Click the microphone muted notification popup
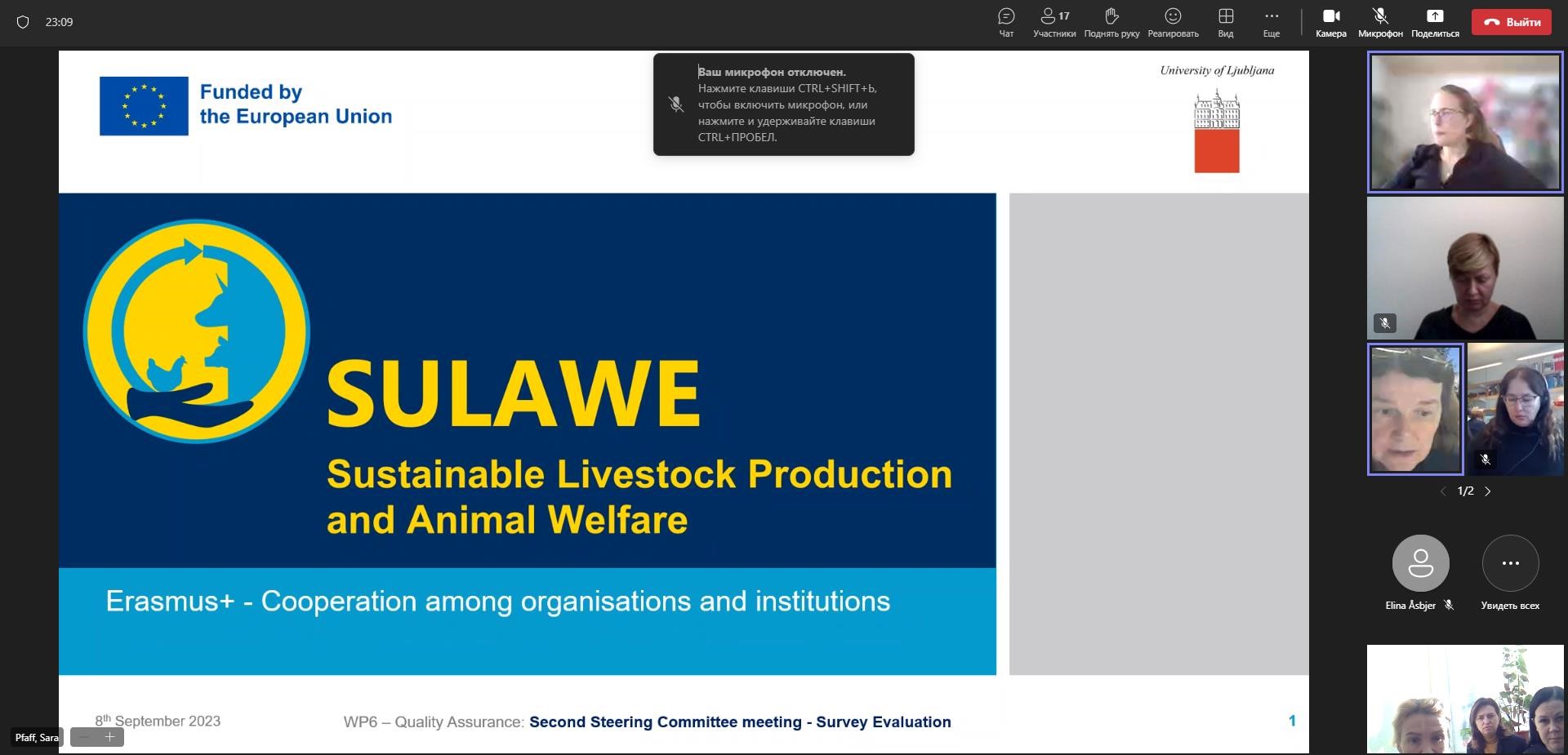The height and width of the screenshot is (755, 1568). click(x=783, y=104)
